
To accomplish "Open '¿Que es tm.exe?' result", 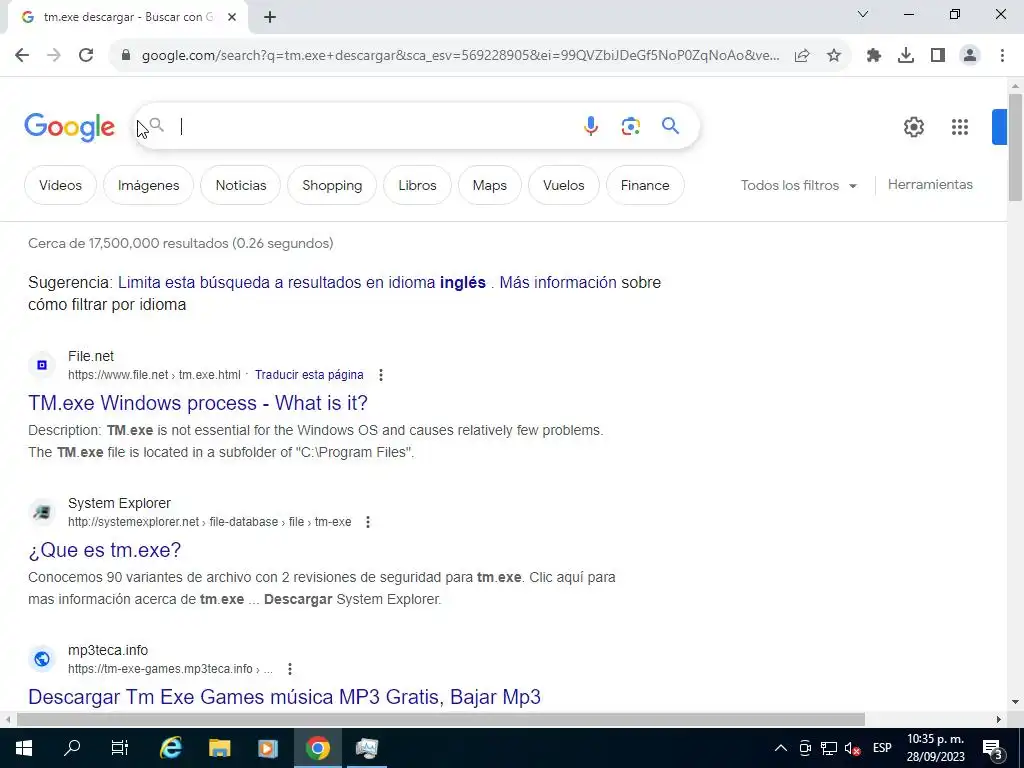I will coord(104,550).
